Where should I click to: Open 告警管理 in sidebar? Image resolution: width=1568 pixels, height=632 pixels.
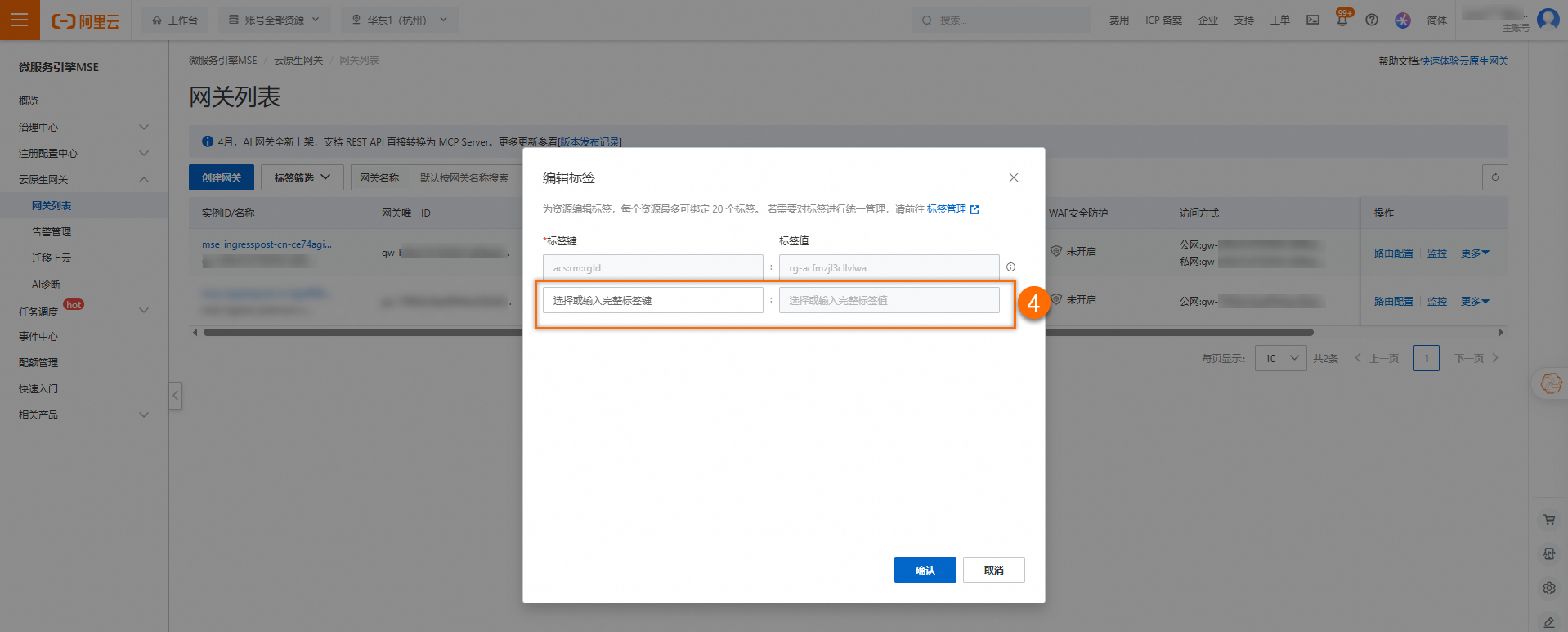52,231
